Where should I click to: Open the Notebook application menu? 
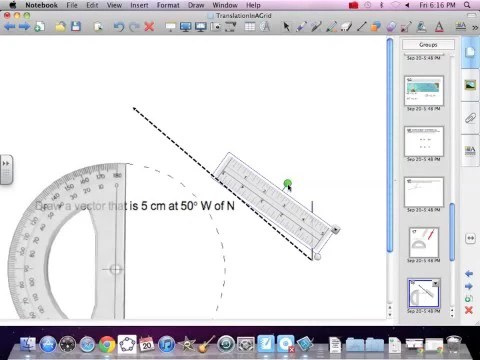pos(41,5)
